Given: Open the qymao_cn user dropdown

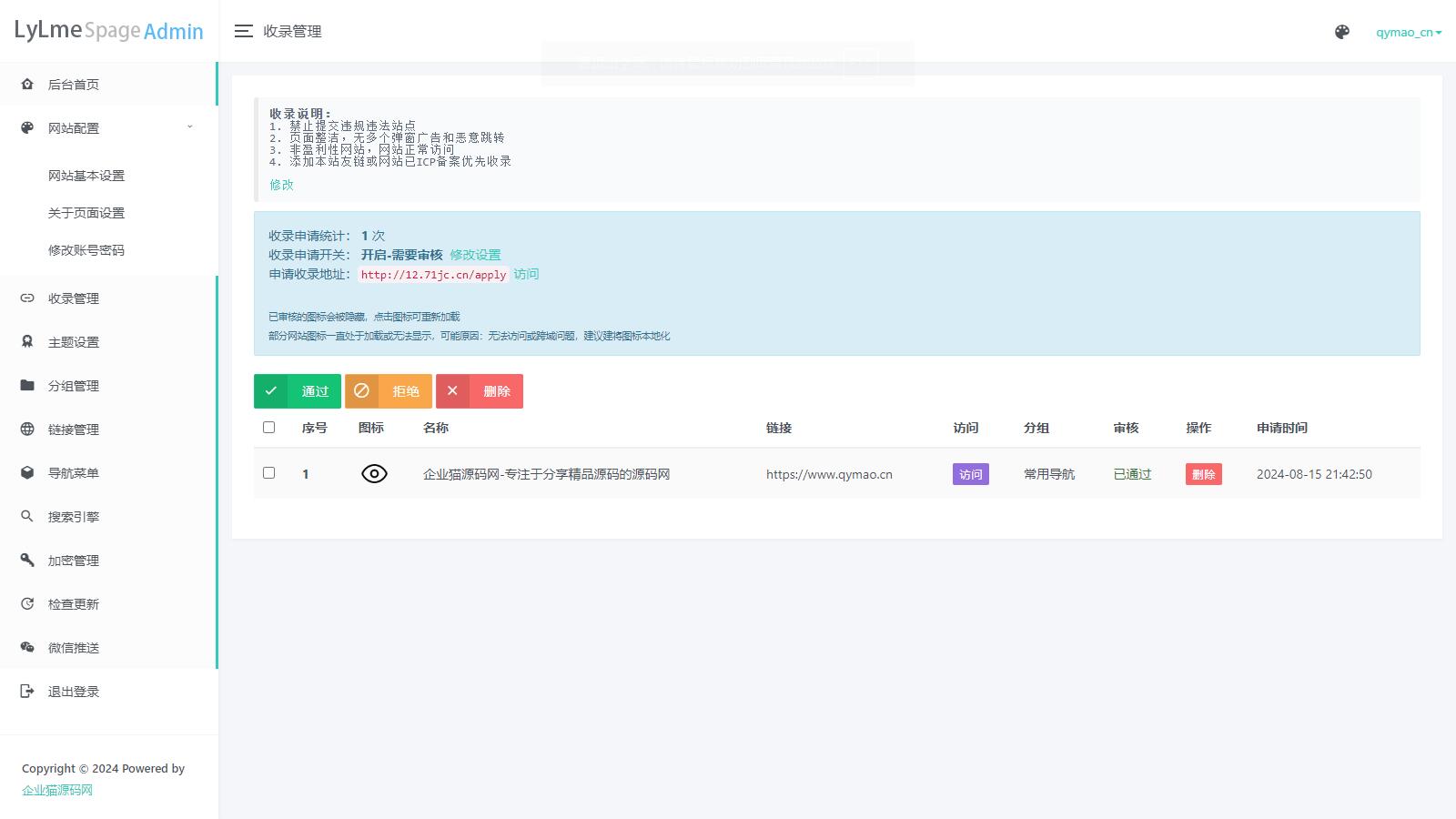Looking at the screenshot, I should (x=1408, y=32).
